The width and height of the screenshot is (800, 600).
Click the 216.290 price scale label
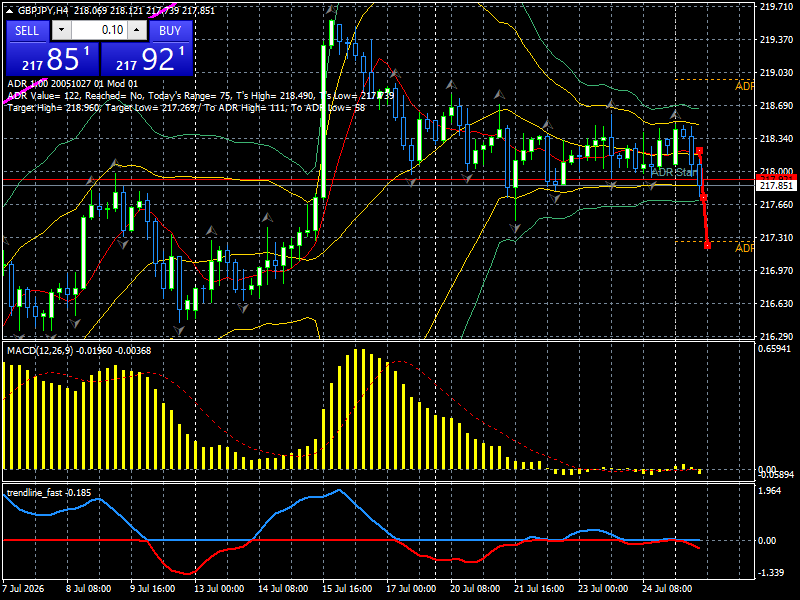pos(776,337)
